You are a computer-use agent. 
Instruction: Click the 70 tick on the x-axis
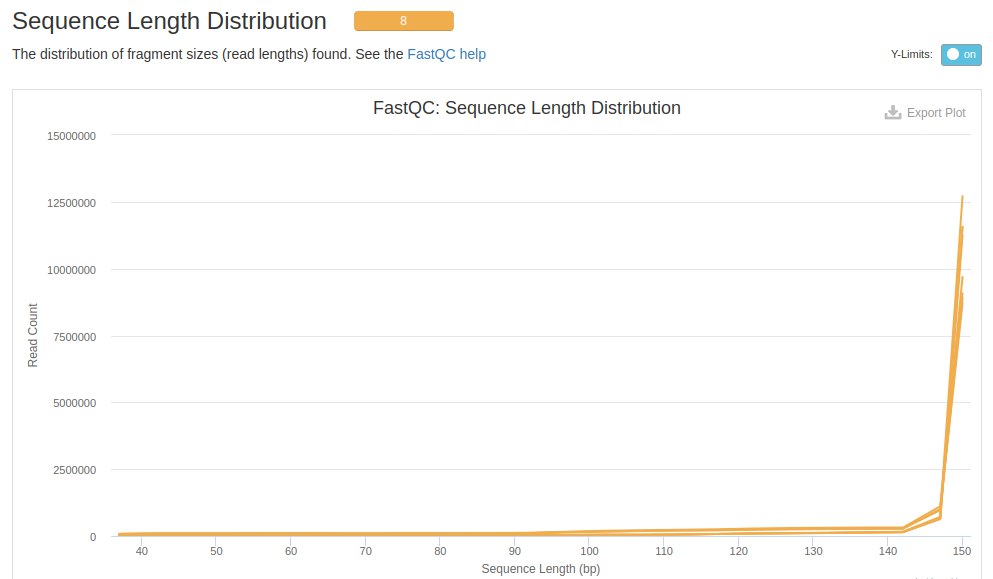coord(365,551)
